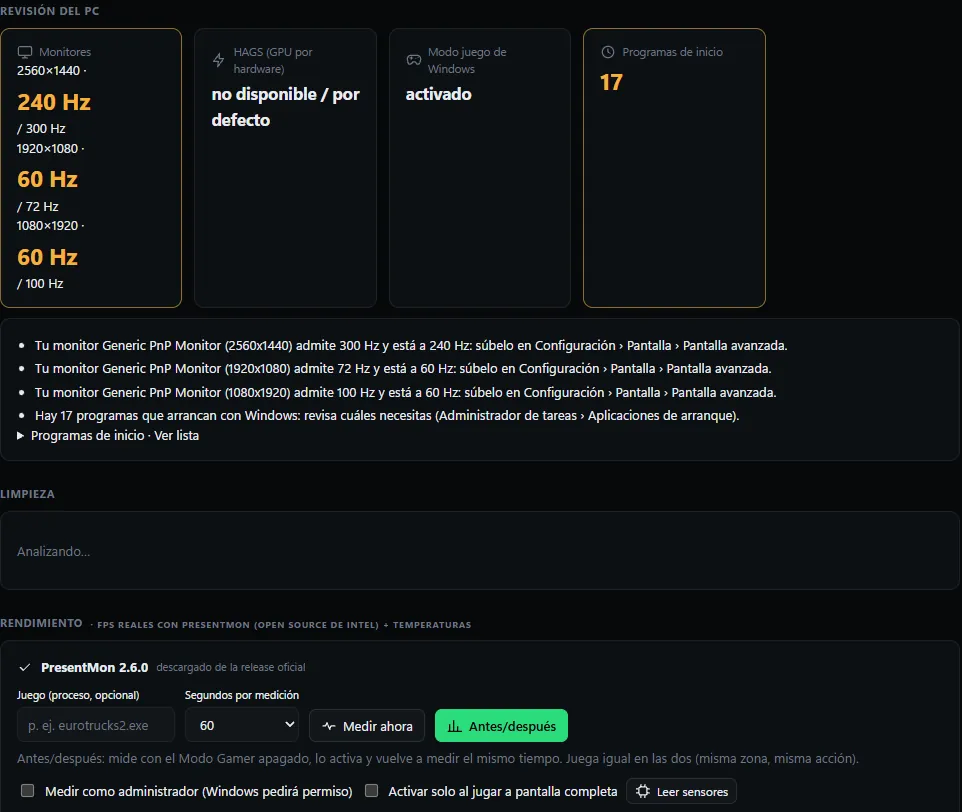Click the tip about the 1920x1080 monitor admitting 72 Hz
This screenshot has height=812, width=962.
[403, 369]
